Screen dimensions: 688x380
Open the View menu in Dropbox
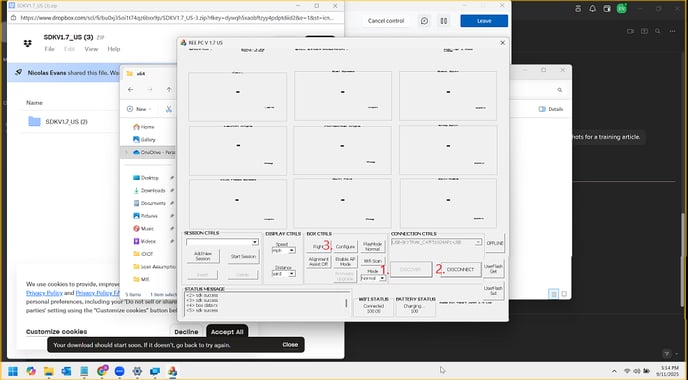click(x=91, y=49)
